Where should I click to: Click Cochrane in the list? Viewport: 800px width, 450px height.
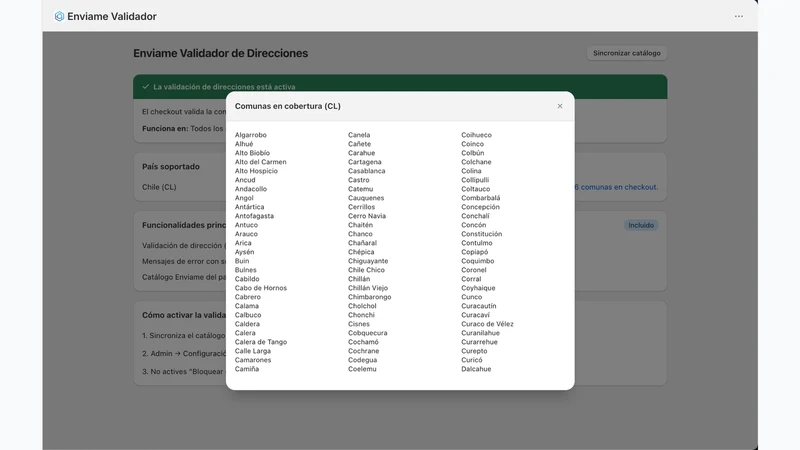(363, 351)
